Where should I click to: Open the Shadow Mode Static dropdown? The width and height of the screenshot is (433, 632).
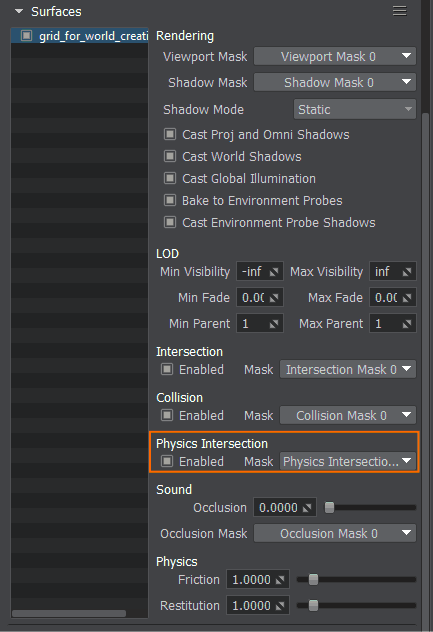[x=355, y=109]
